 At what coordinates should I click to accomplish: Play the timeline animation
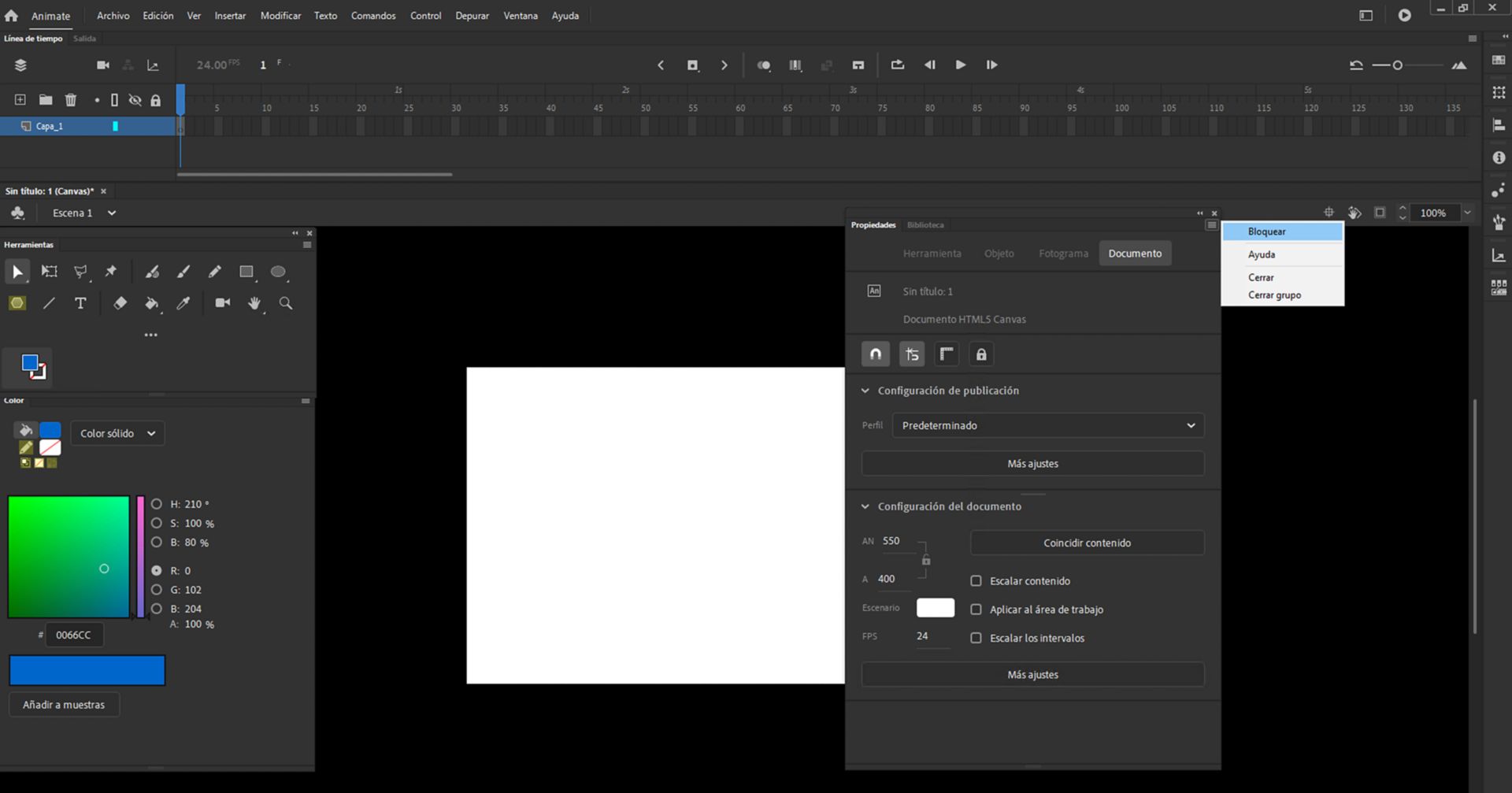tap(961, 65)
